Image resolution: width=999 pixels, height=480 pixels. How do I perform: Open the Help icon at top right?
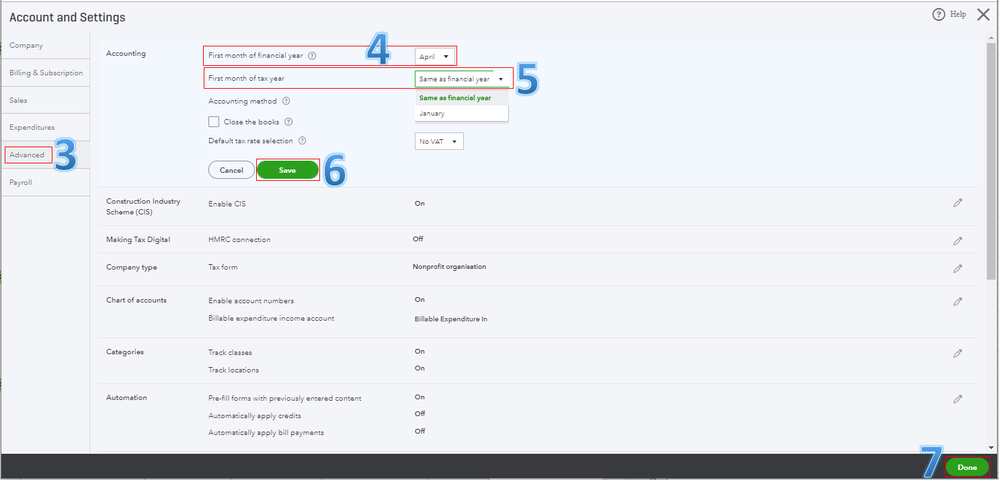[938, 15]
